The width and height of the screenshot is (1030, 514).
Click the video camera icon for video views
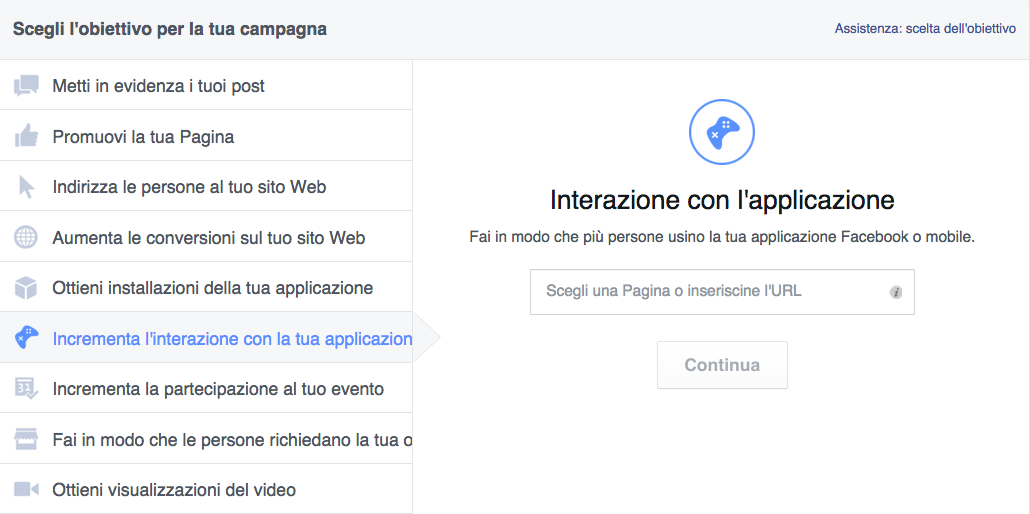tap(26, 490)
